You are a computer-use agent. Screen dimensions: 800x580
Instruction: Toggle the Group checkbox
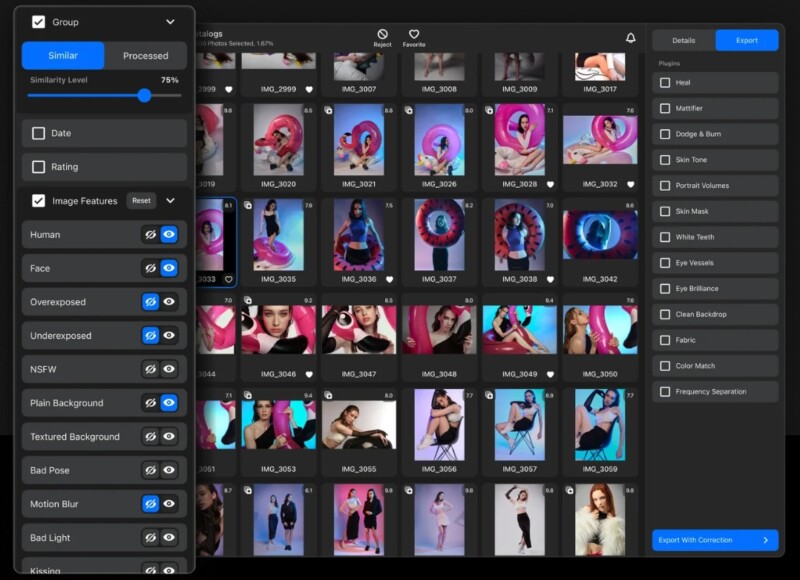[x=38, y=22]
